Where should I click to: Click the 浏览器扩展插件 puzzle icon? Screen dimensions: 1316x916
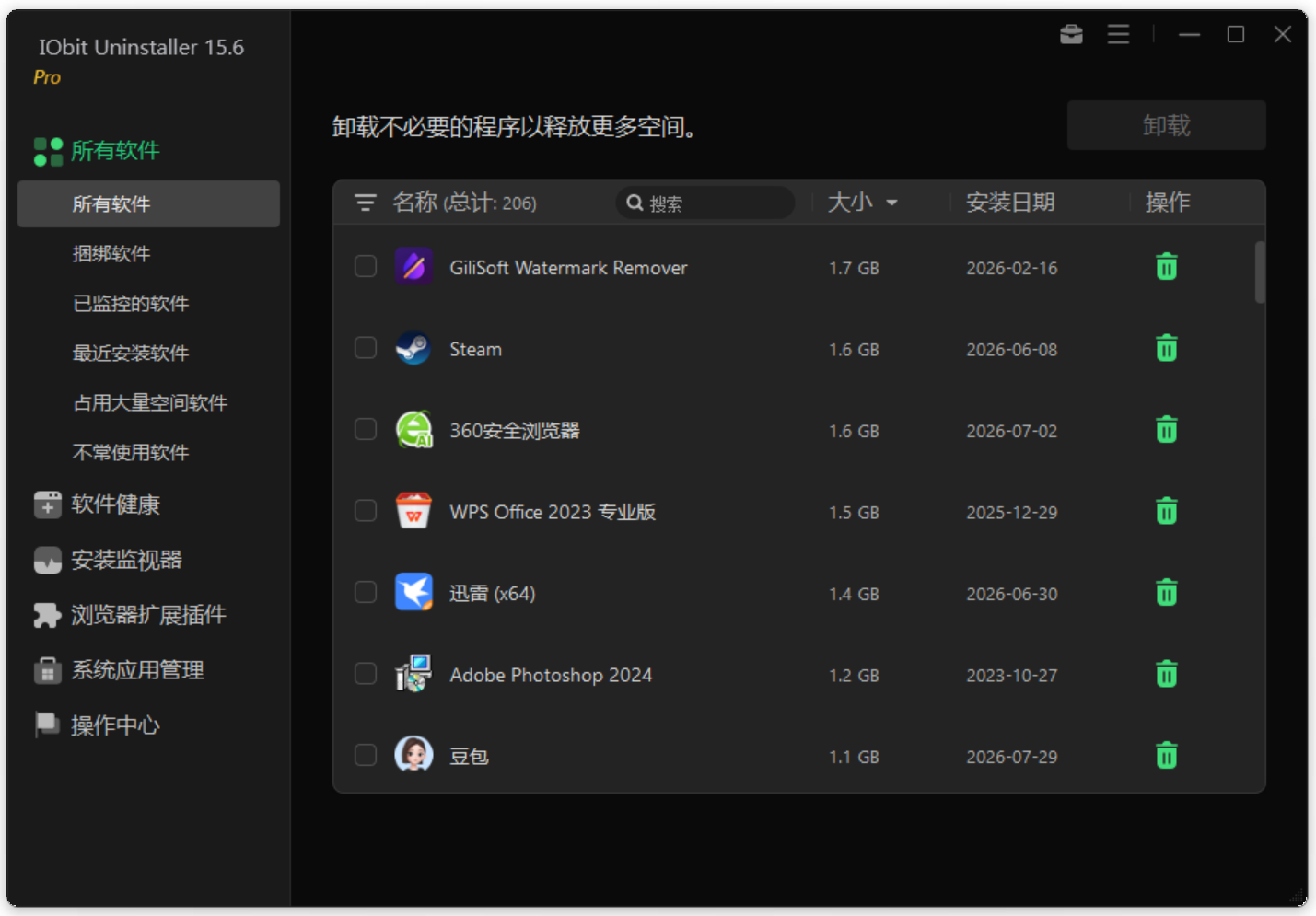coord(48,615)
